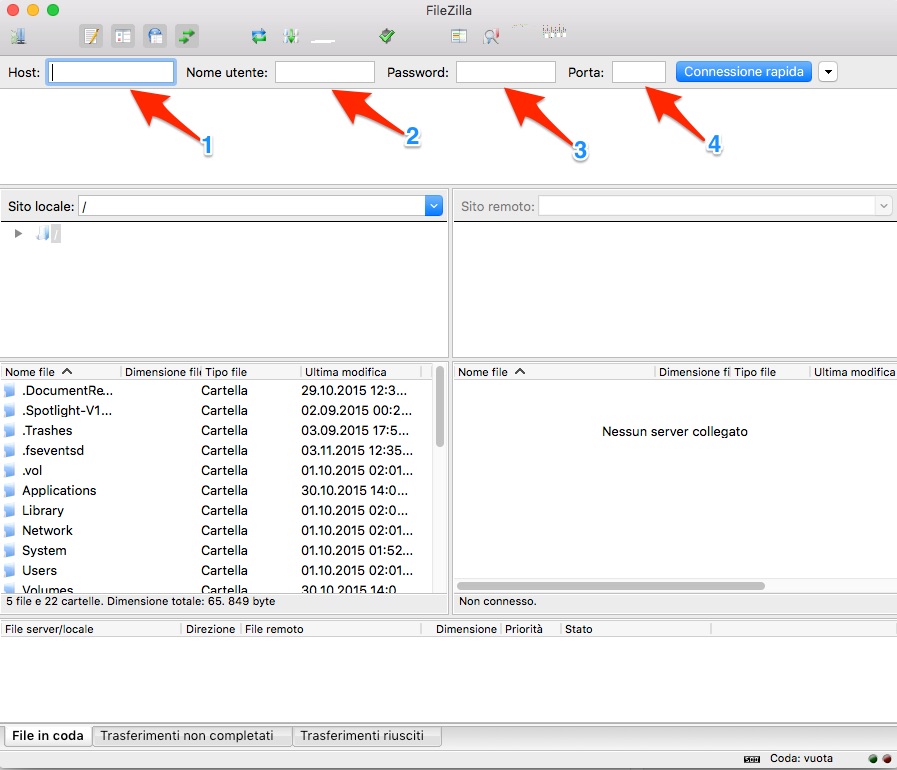897x770 pixels.
Task: Click the folder icon next to Applications
Action: pyautogui.click(x=10, y=490)
